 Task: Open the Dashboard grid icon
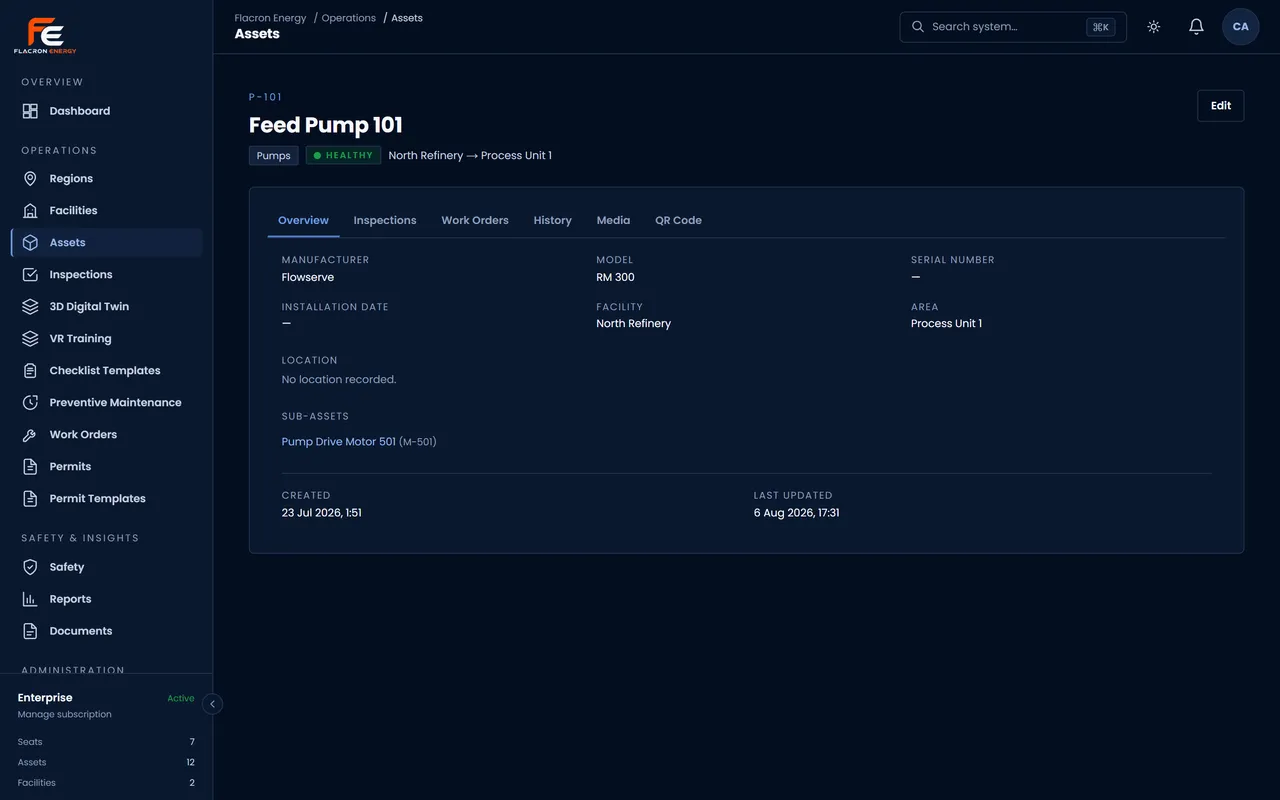click(x=30, y=111)
